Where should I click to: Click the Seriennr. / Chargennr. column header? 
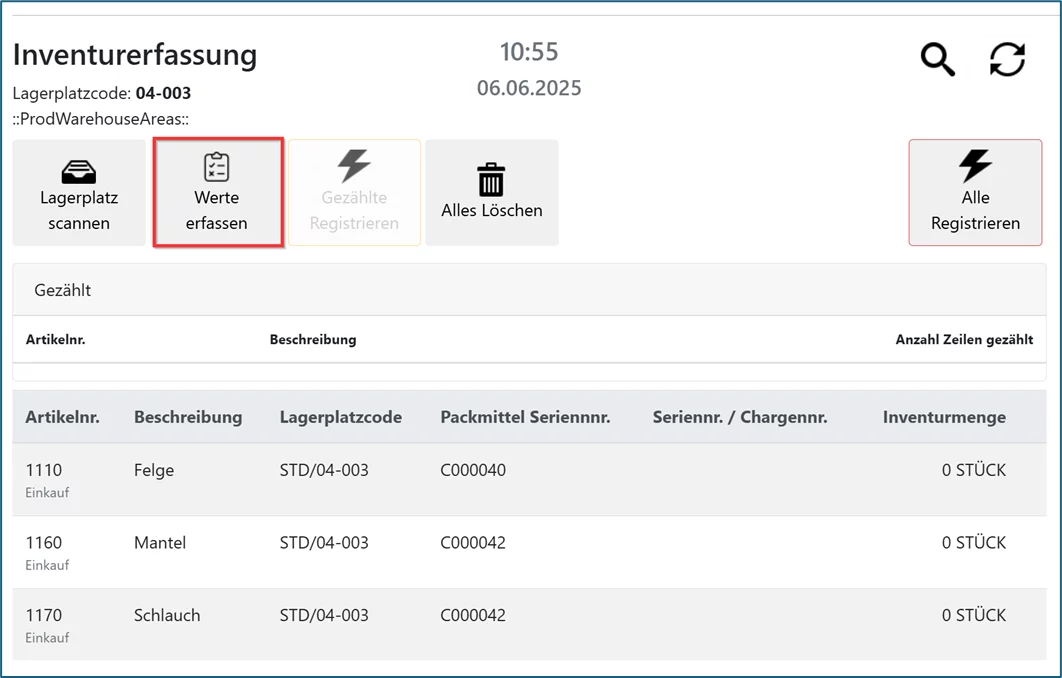point(740,417)
